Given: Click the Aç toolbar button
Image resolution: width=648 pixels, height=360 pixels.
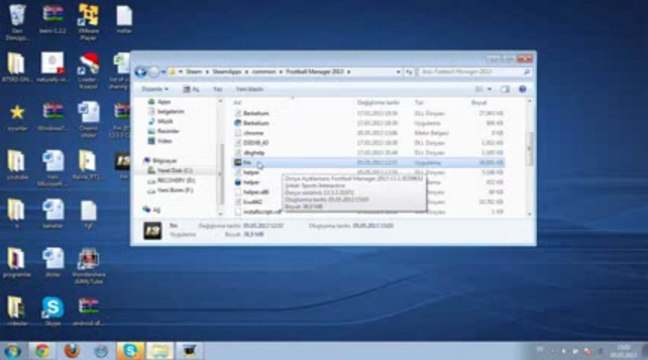Looking at the screenshot, I should click(191, 89).
